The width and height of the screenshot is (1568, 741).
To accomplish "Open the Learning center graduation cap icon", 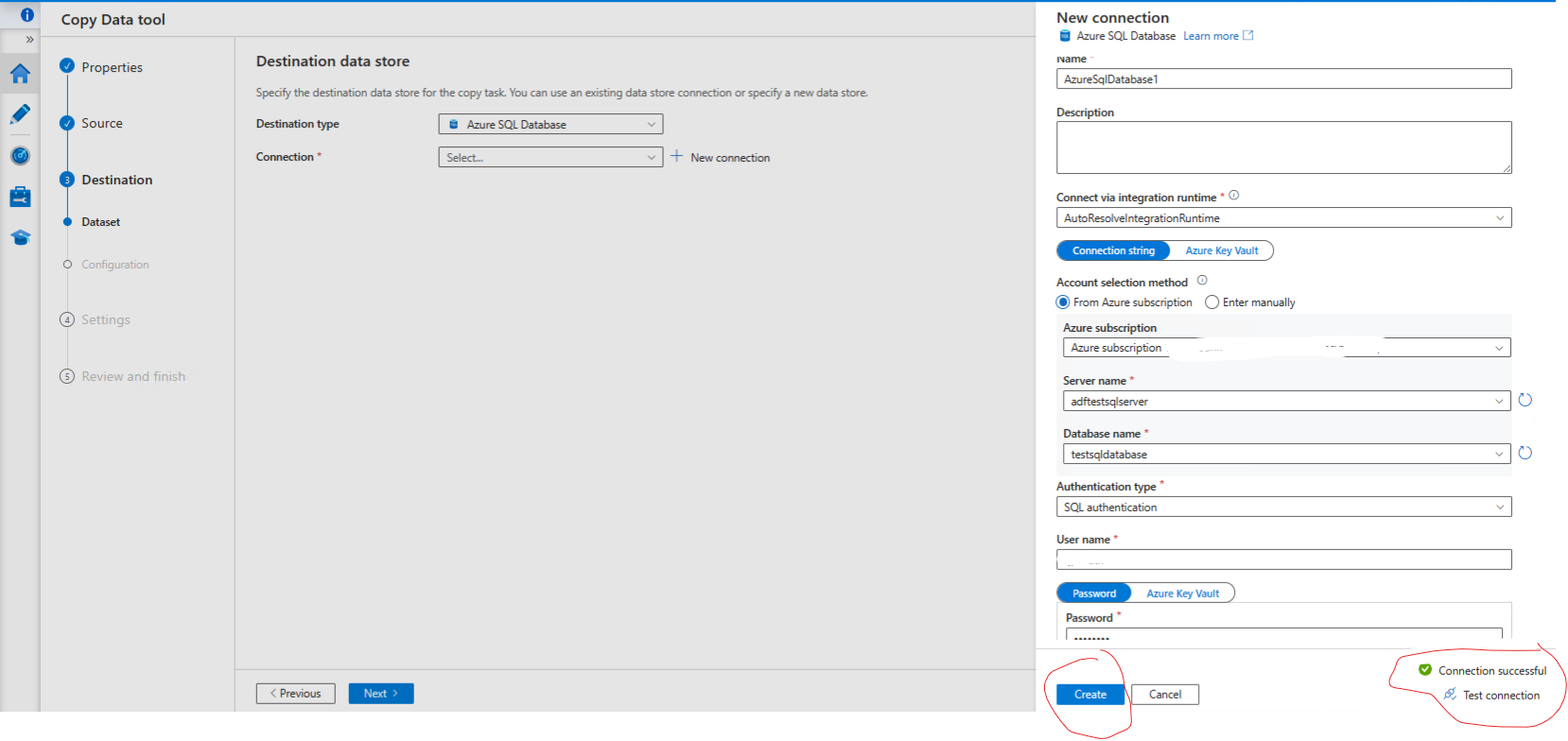I will [20, 237].
